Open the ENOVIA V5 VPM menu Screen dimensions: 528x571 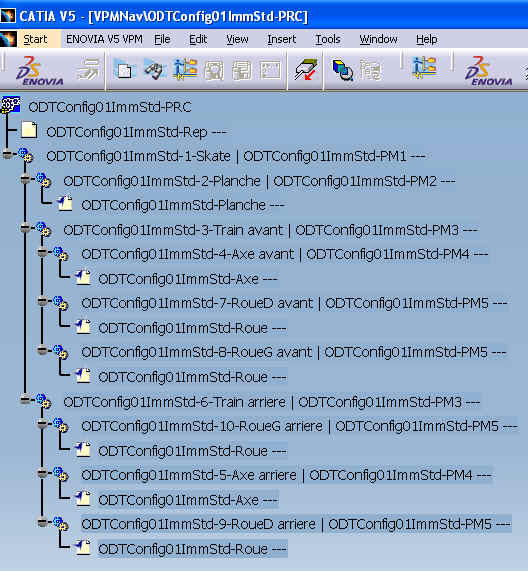click(x=104, y=39)
